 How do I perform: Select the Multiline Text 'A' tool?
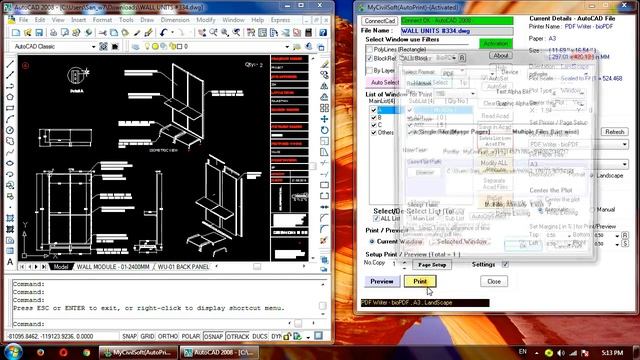tap(10, 262)
